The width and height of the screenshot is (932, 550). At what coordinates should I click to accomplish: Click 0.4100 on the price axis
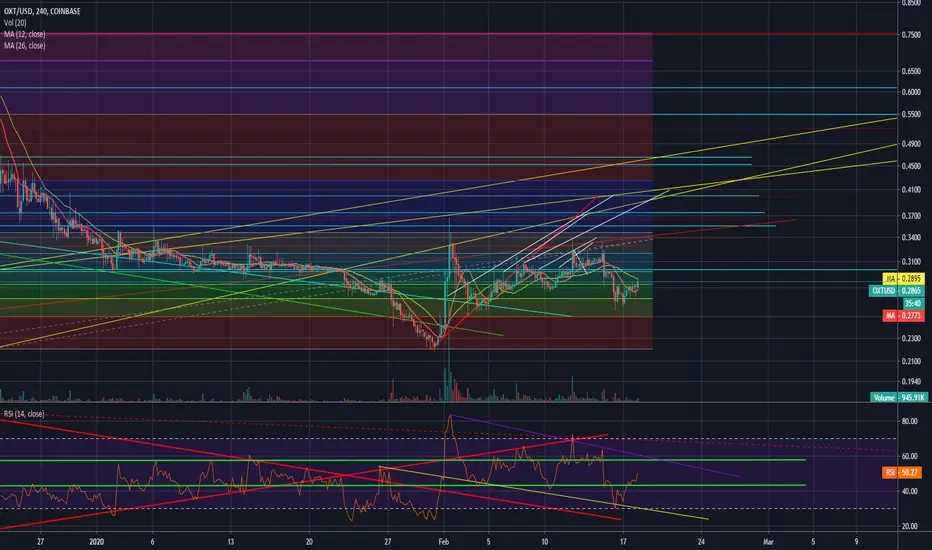coord(911,190)
